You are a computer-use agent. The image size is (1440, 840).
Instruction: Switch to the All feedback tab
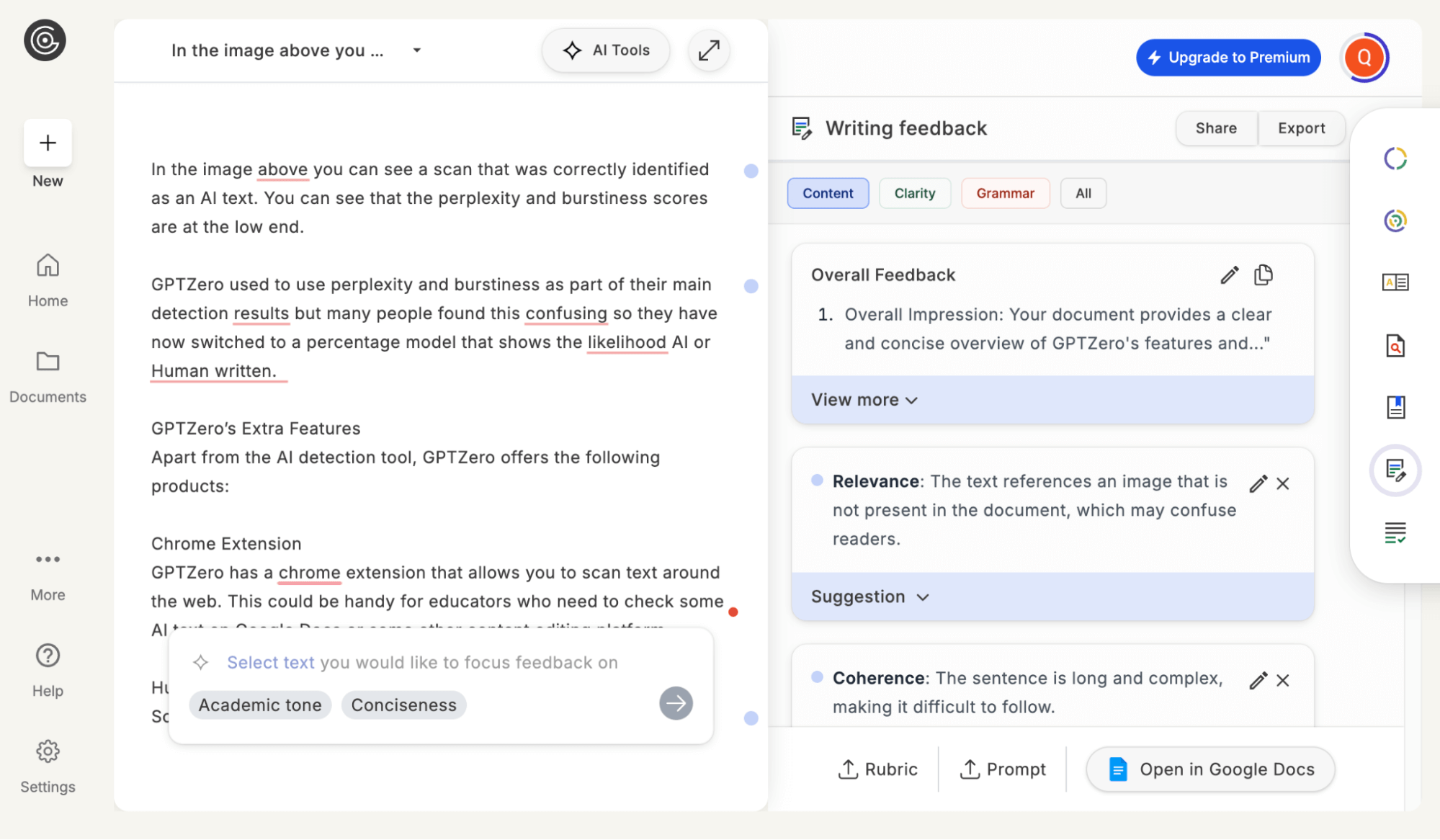[1083, 193]
